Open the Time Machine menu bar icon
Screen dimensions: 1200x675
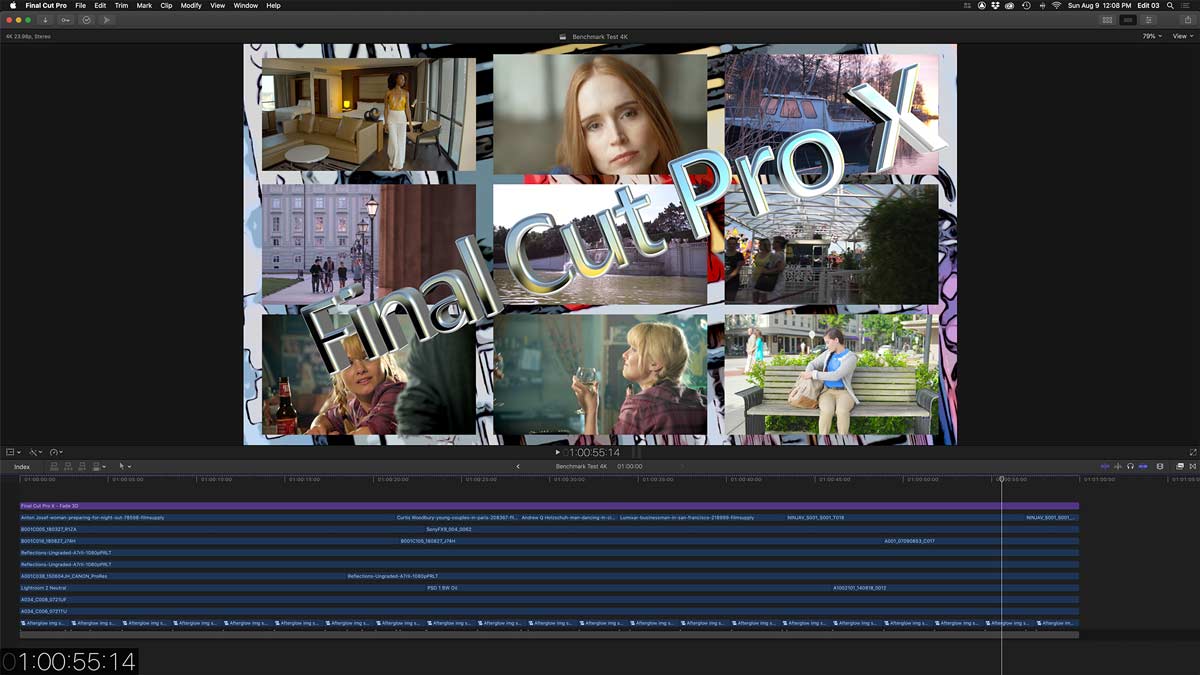1026,6
